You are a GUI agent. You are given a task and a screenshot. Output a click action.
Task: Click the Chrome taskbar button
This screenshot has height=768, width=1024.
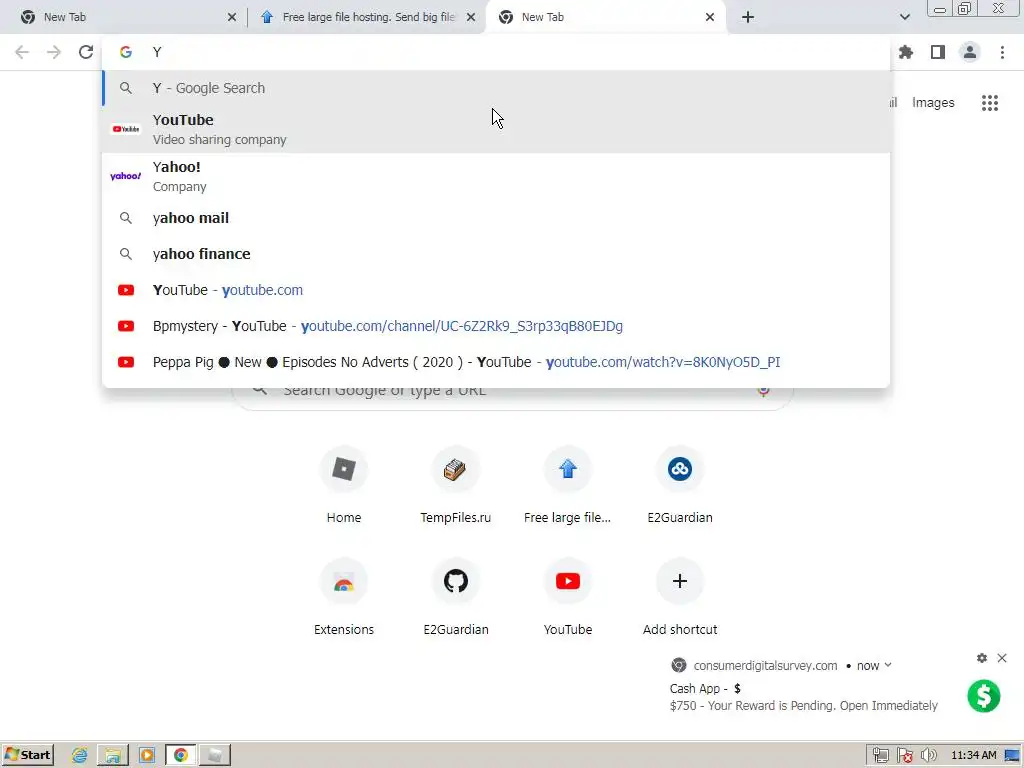(181, 756)
